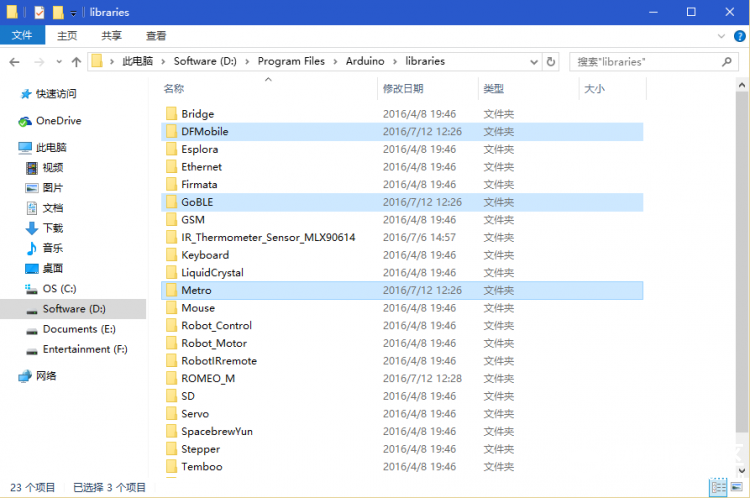Screen dimensions: 750x498
Task: Switch to large icons view
Action: [736, 487]
